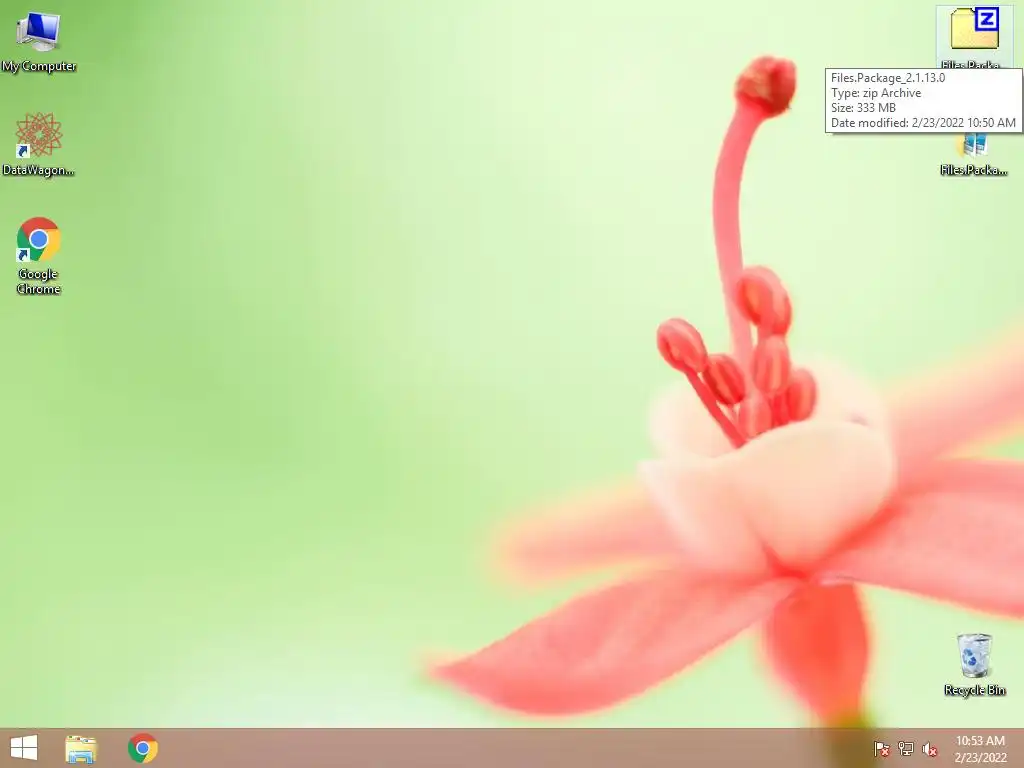
Task: Select the Files.Package zip archive icon
Action: (974, 37)
